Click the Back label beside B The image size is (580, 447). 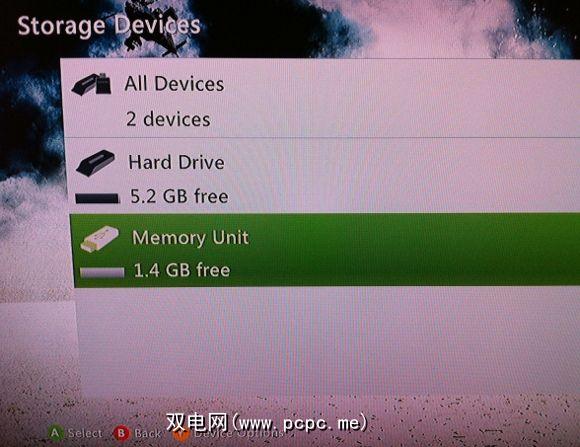click(x=147, y=433)
